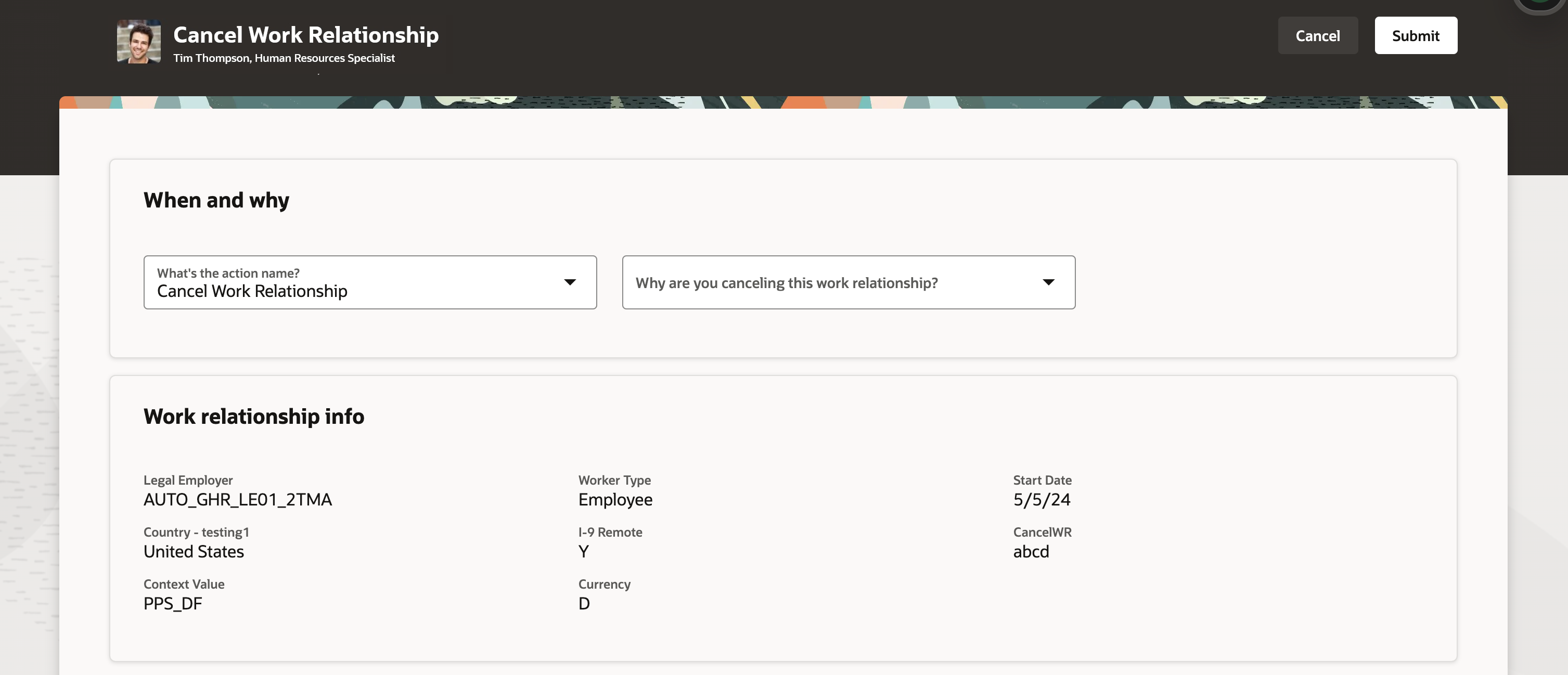Select the Legal Employer value AUTO_GHR_LE01_2TMA
Image resolution: width=1568 pixels, height=675 pixels.
[237, 500]
